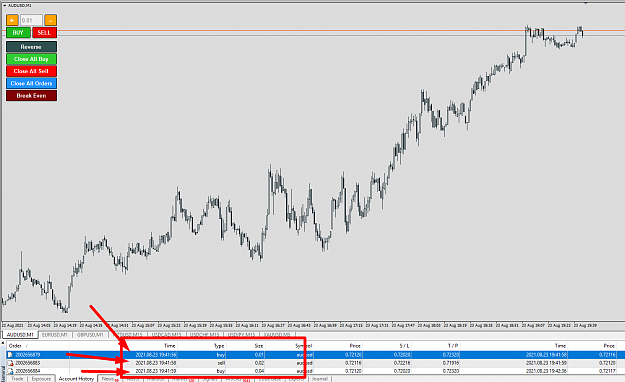Viewport: 625px width, 382px height.
Task: Click order icon beside 2002656883
Action: click(11, 363)
